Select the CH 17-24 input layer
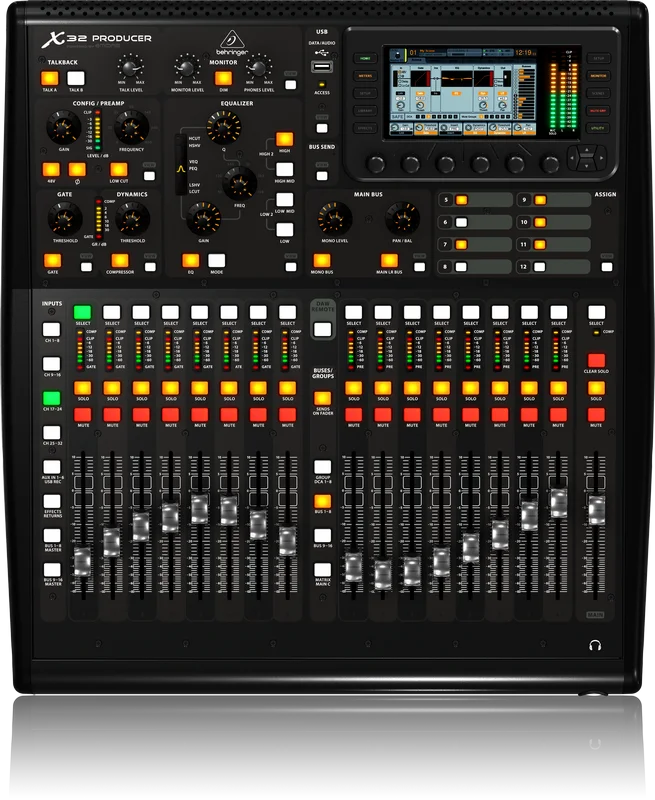Screen dimensions: 655x800 point(51,398)
